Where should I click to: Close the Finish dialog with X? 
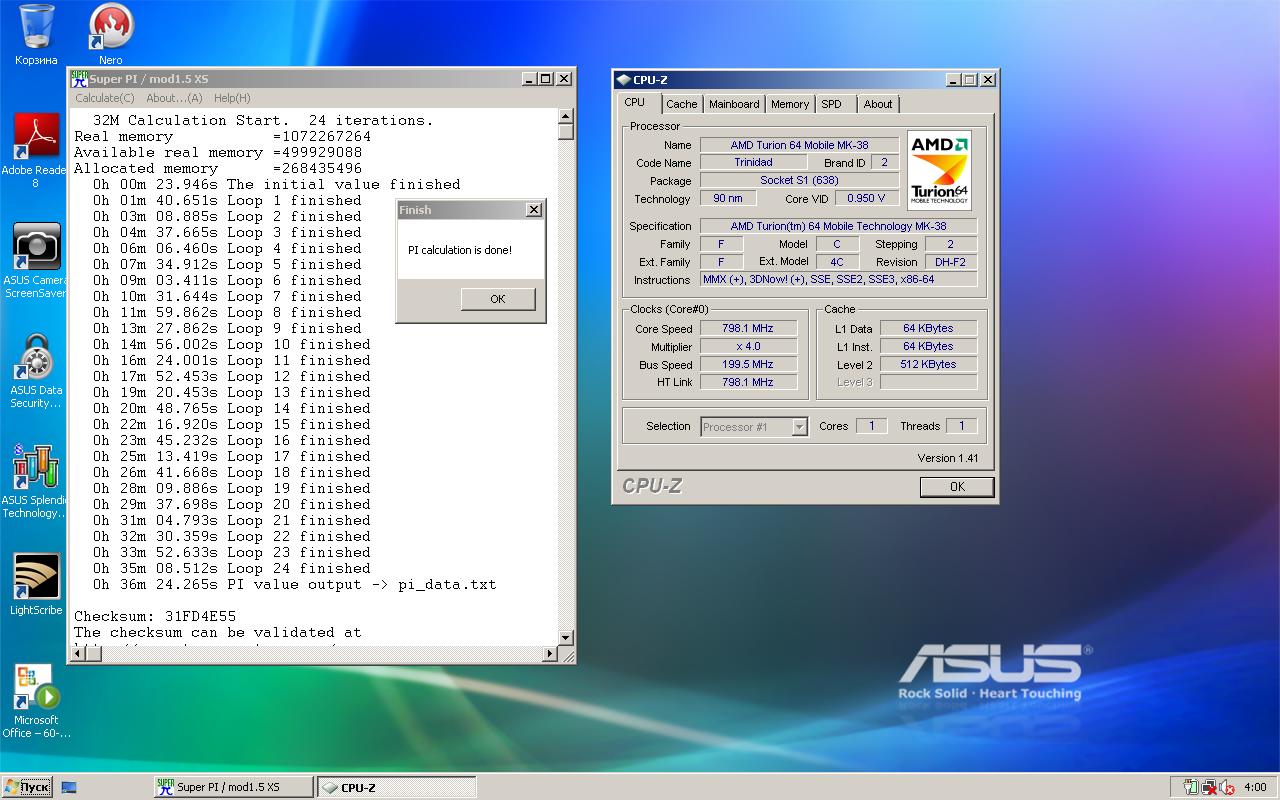coord(534,209)
